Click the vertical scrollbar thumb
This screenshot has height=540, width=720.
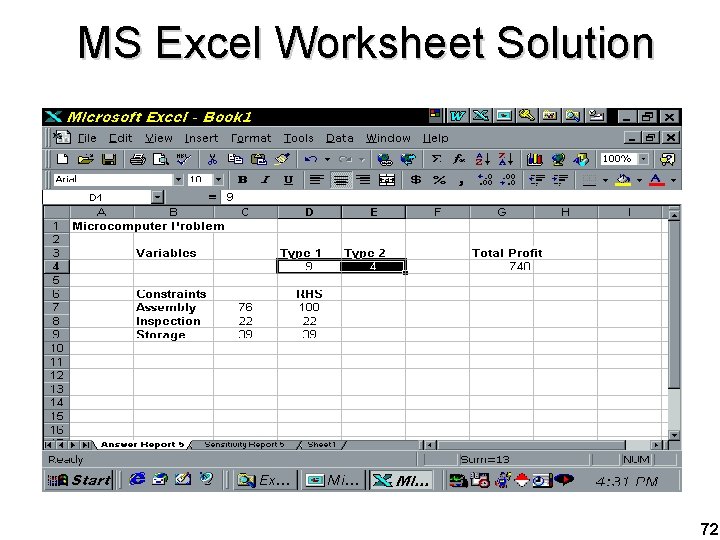click(674, 304)
